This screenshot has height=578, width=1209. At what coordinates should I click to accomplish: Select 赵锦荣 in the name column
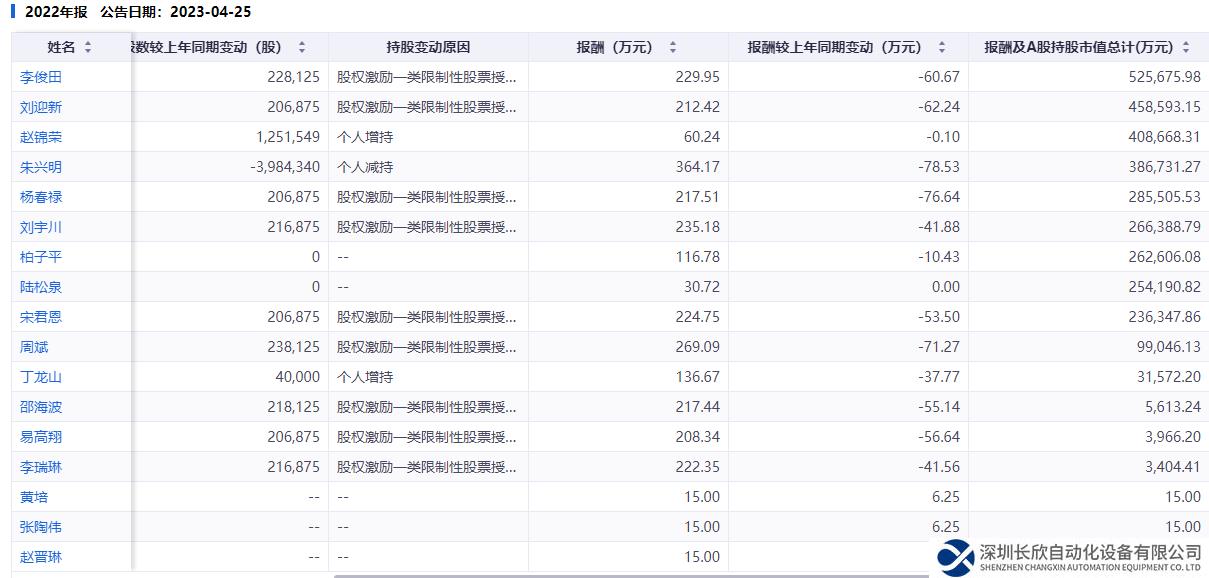tap(41, 137)
